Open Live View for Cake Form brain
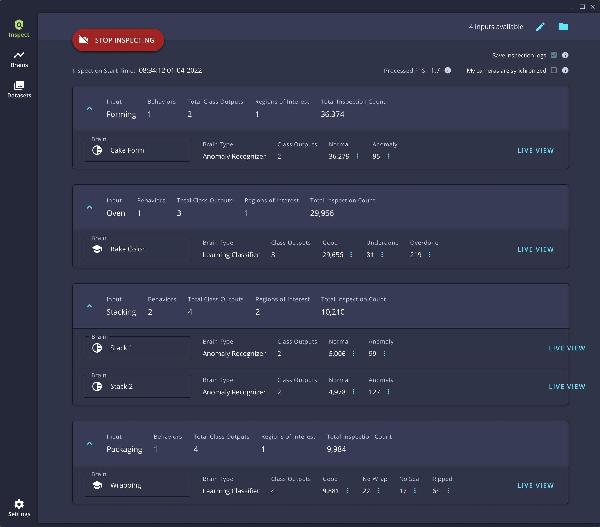Screen dimensions: 600x527 pos(535,151)
